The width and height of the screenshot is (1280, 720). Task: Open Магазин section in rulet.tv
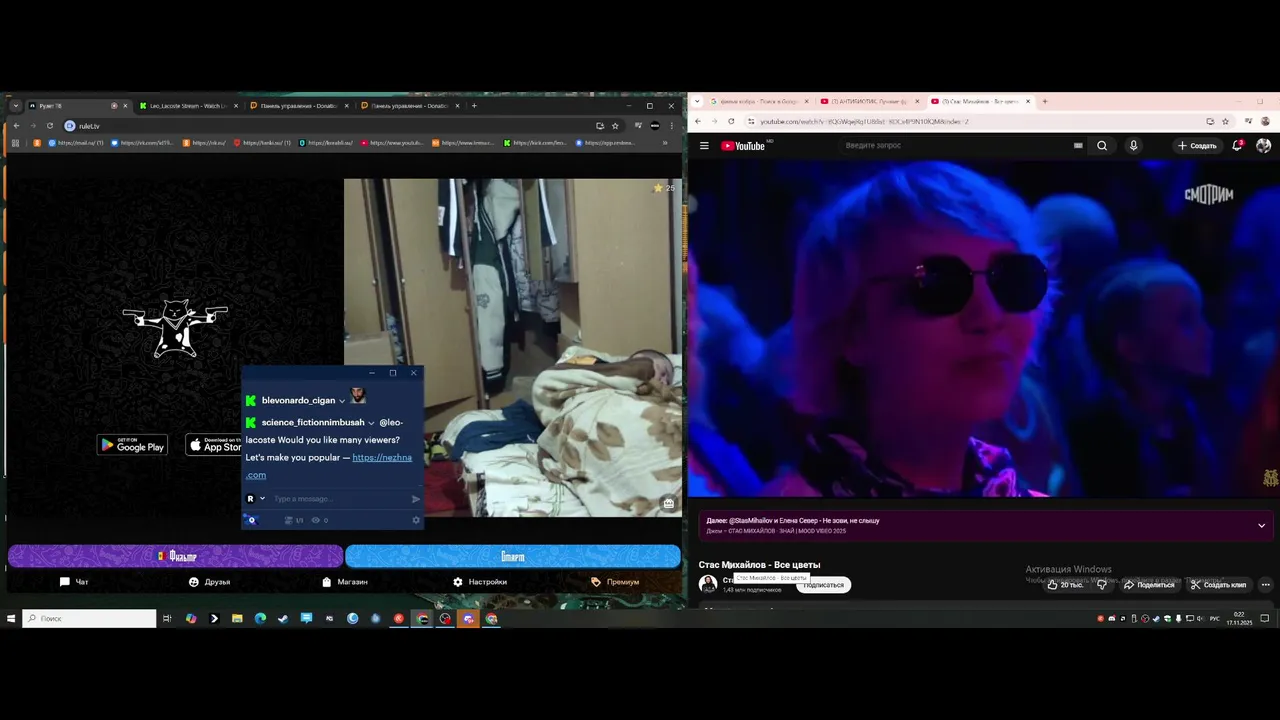(x=345, y=581)
